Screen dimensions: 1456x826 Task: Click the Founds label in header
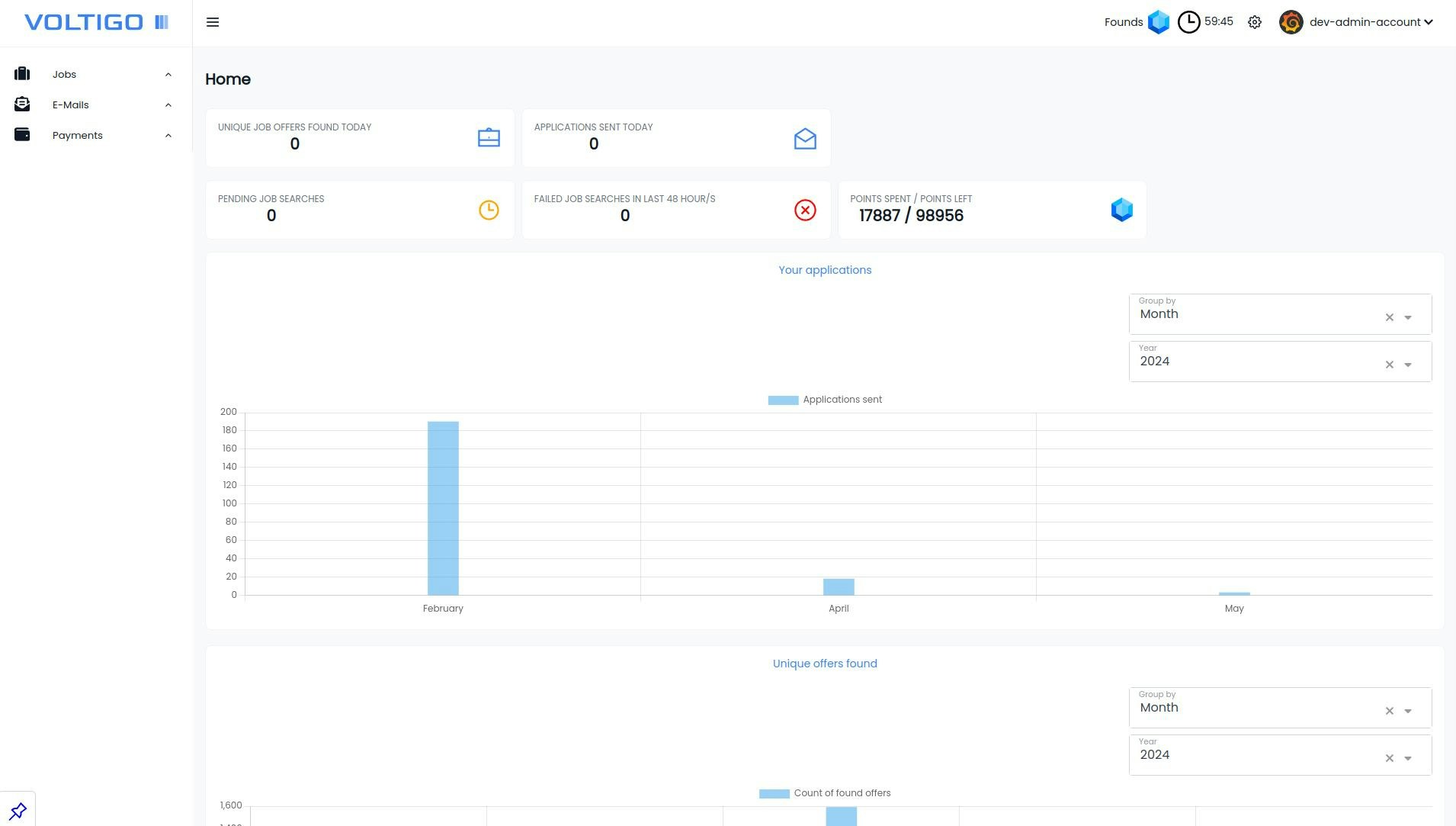click(x=1124, y=22)
